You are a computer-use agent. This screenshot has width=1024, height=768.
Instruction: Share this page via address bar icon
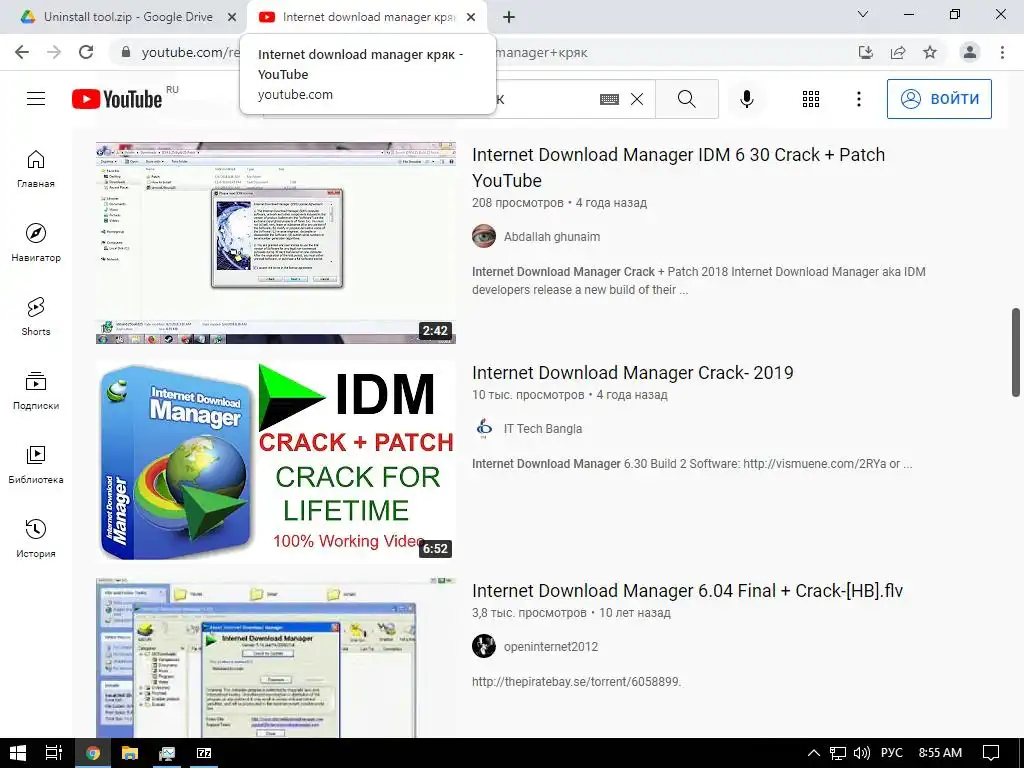point(898,52)
